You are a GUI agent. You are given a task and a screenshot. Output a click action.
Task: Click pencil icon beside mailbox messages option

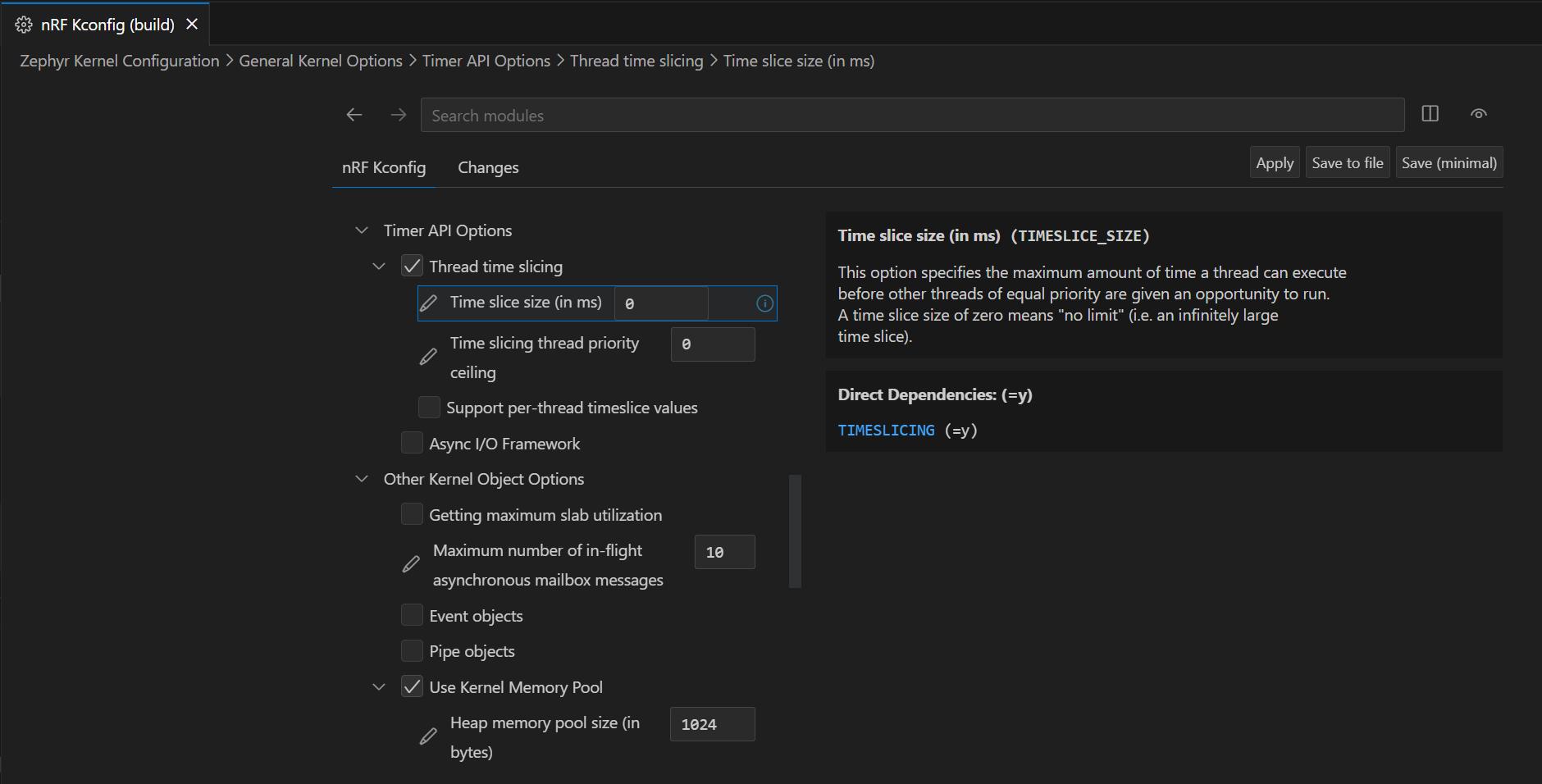click(x=411, y=564)
